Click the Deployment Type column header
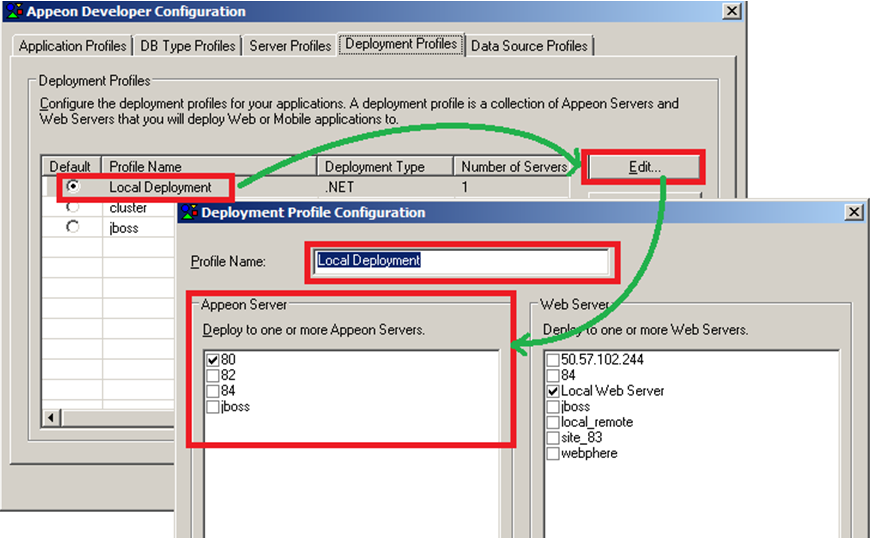The image size is (871, 539). click(x=386, y=167)
